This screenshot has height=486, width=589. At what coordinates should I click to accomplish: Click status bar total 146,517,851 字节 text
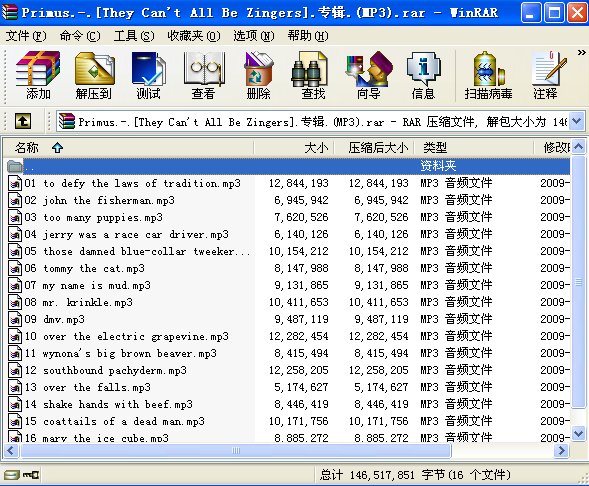(x=415, y=475)
